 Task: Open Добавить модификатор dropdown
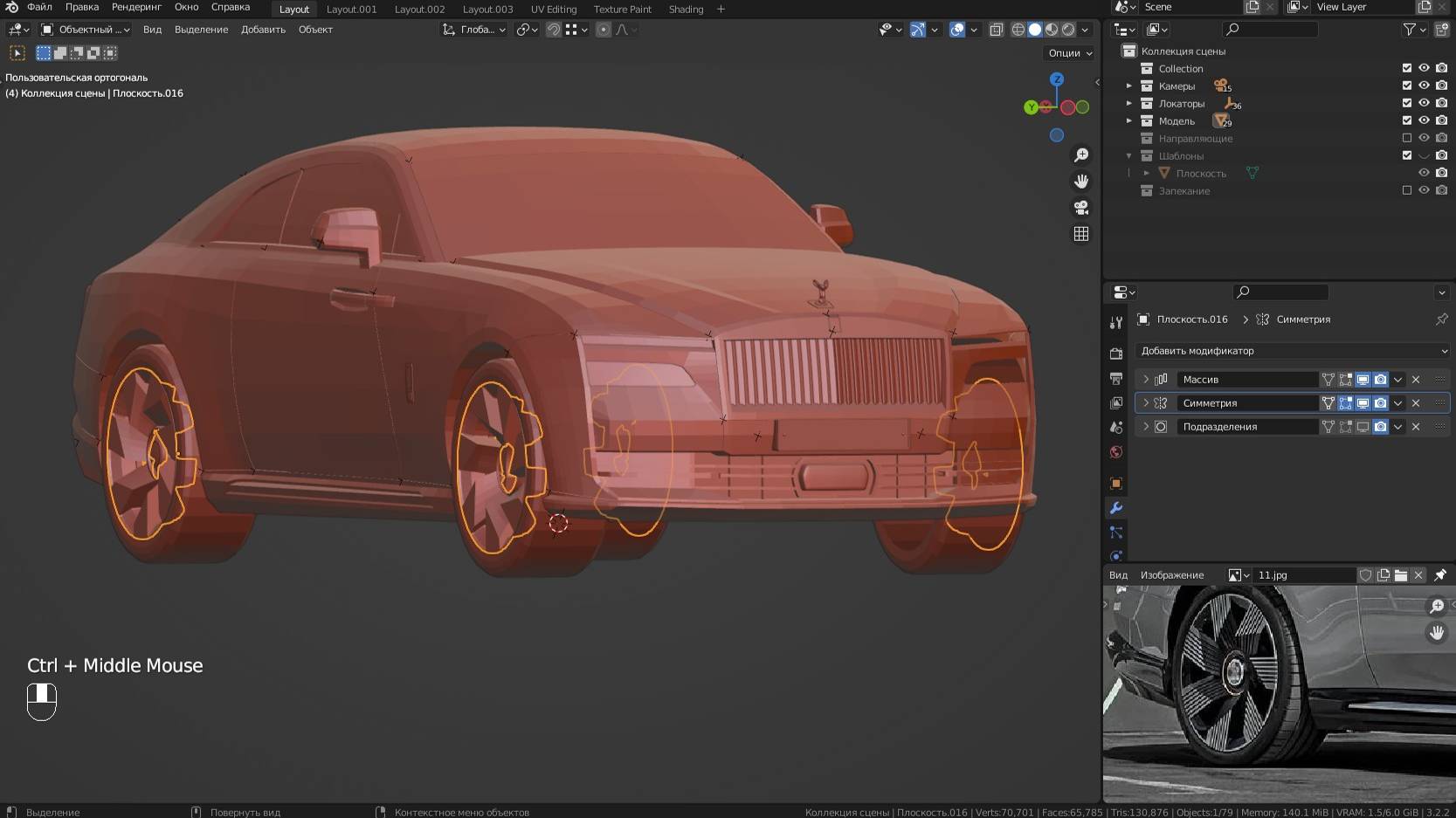coord(1292,351)
